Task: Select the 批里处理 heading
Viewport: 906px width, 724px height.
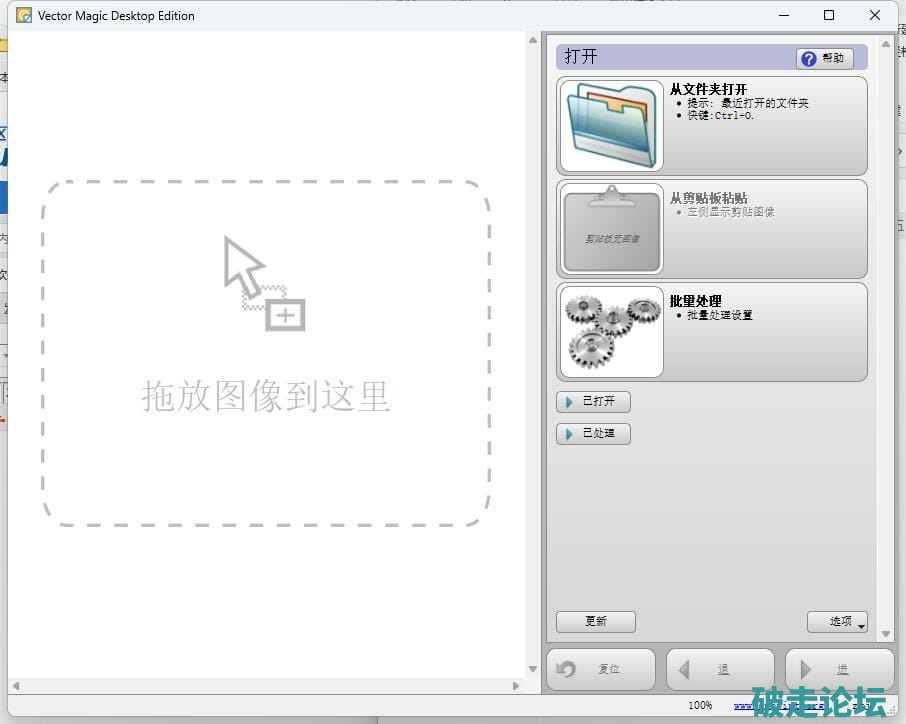Action: coord(696,301)
